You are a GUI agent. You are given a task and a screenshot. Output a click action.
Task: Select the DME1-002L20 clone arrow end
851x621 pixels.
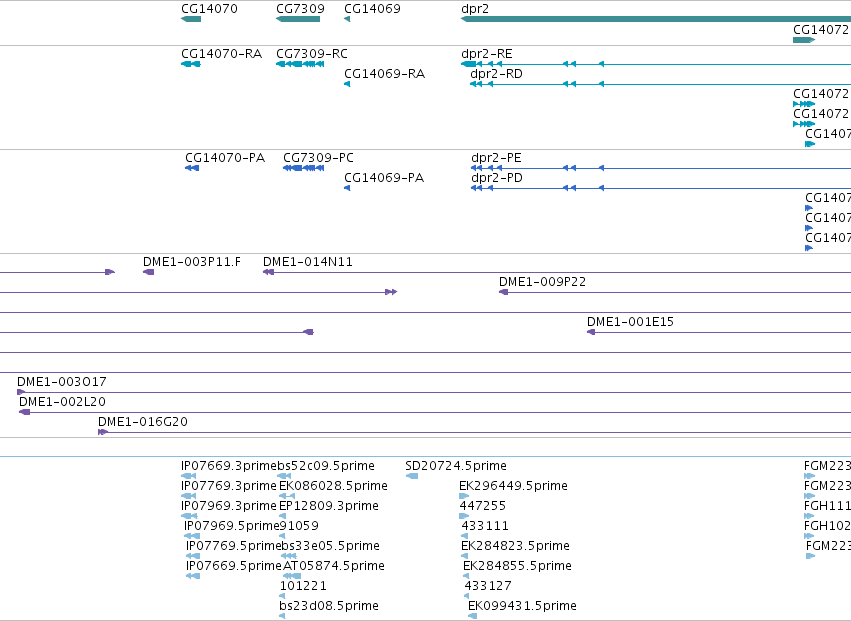coord(24,412)
